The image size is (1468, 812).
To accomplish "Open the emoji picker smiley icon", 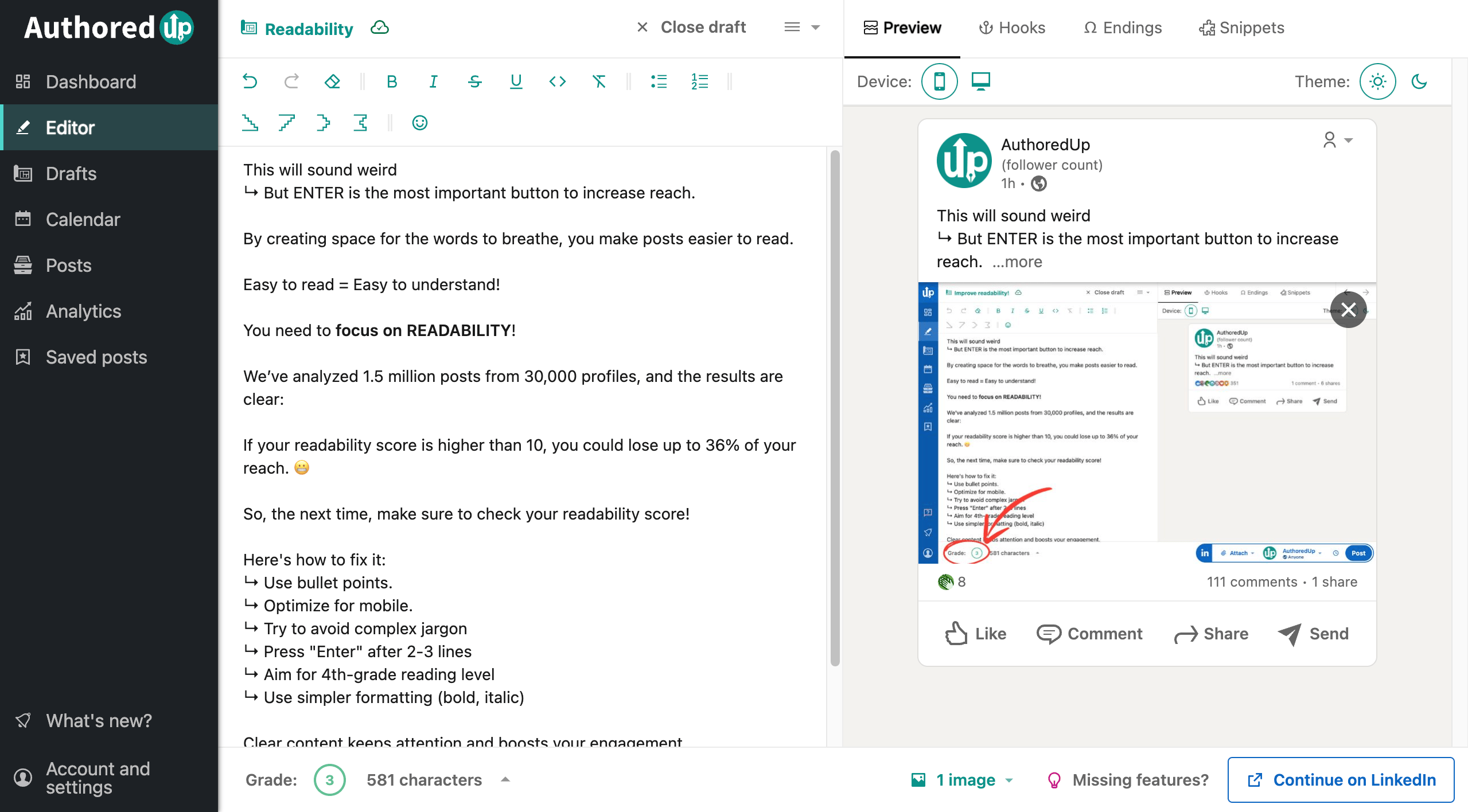I will pyautogui.click(x=420, y=123).
